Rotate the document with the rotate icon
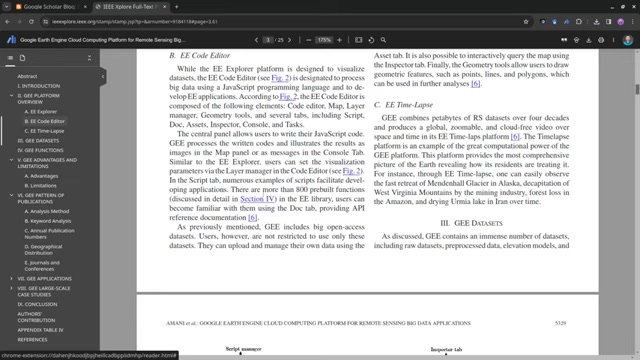The height and width of the screenshot is (360, 640). [x=371, y=40]
